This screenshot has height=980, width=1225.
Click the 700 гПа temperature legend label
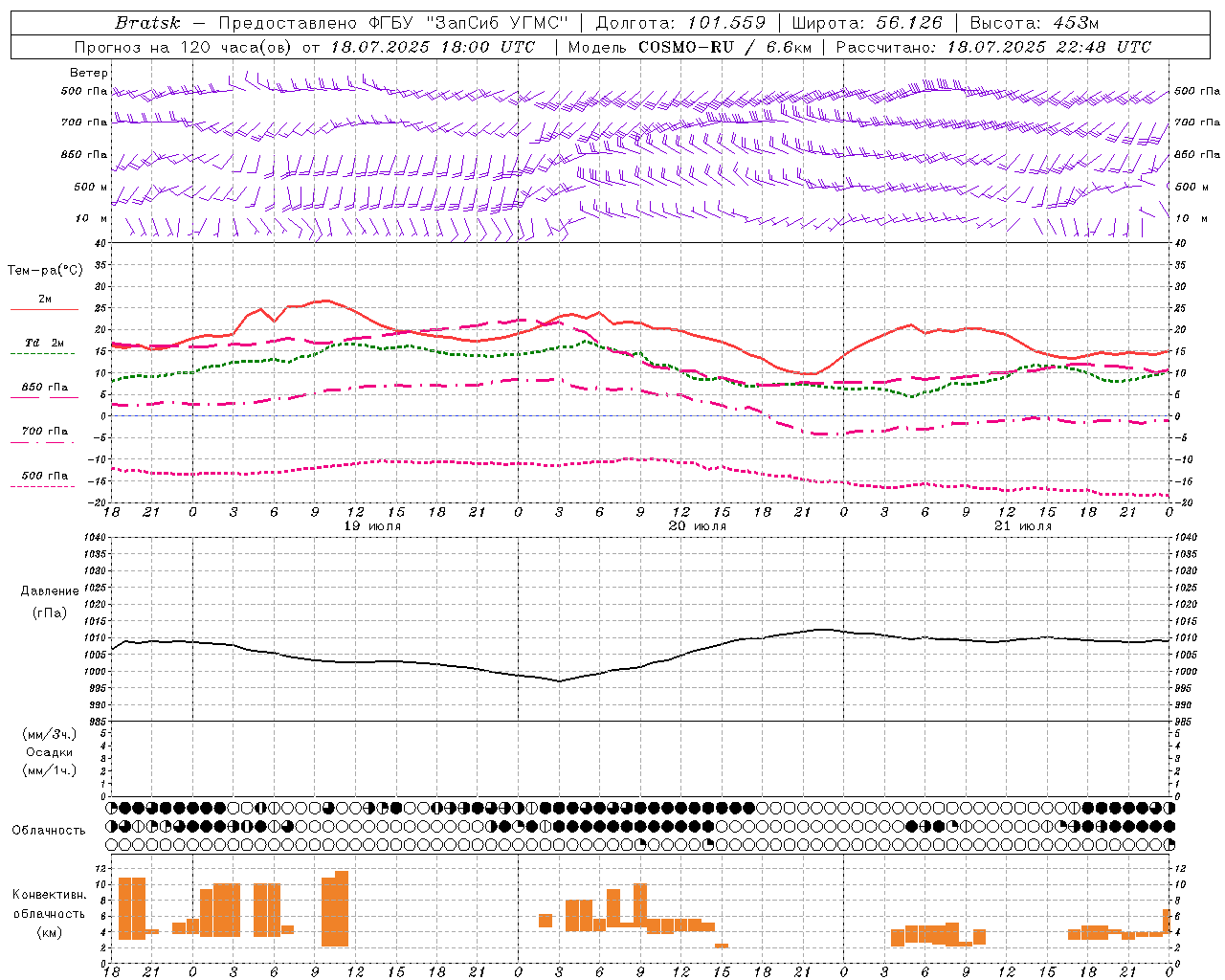(x=45, y=432)
